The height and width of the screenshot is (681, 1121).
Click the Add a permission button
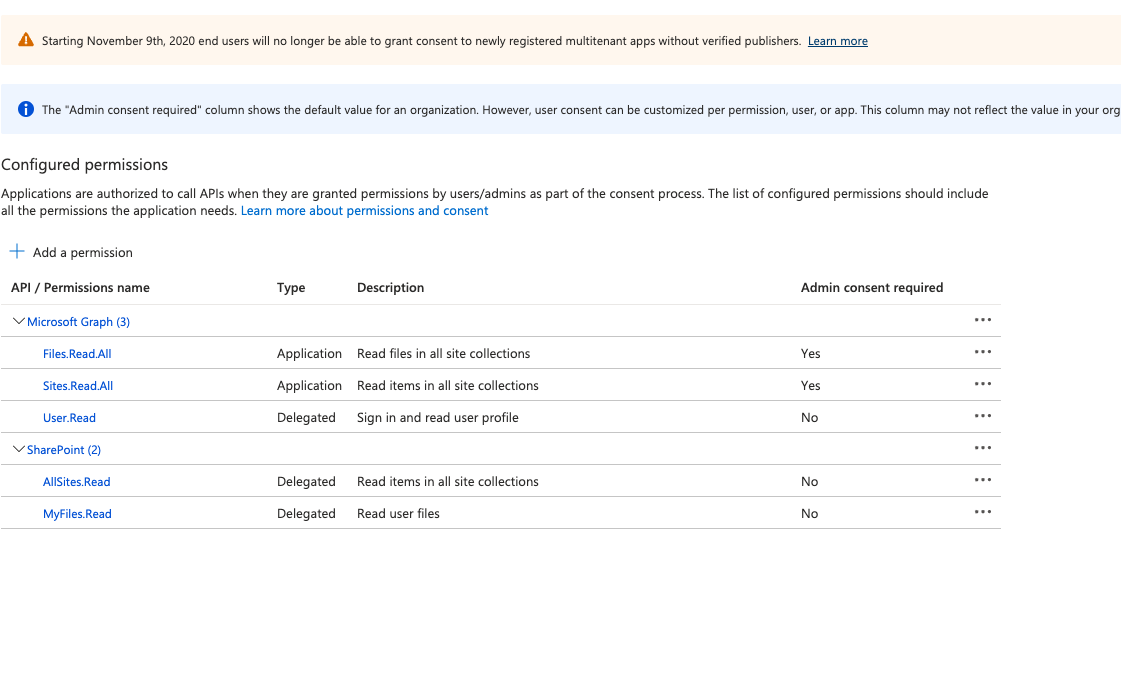click(x=70, y=252)
